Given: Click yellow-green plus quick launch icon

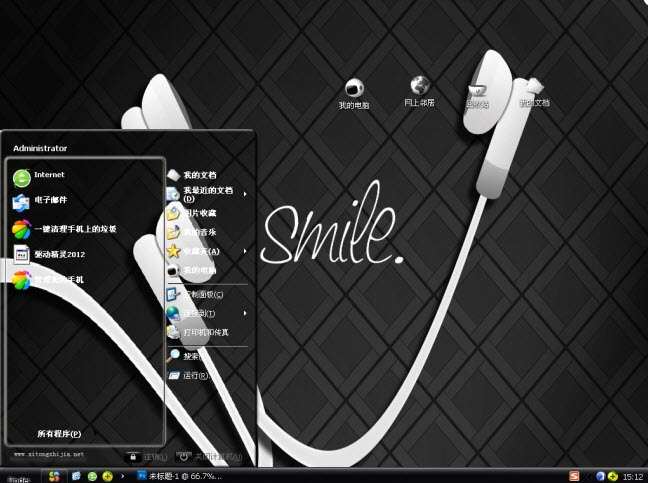Looking at the screenshot, I should (x=107, y=476).
